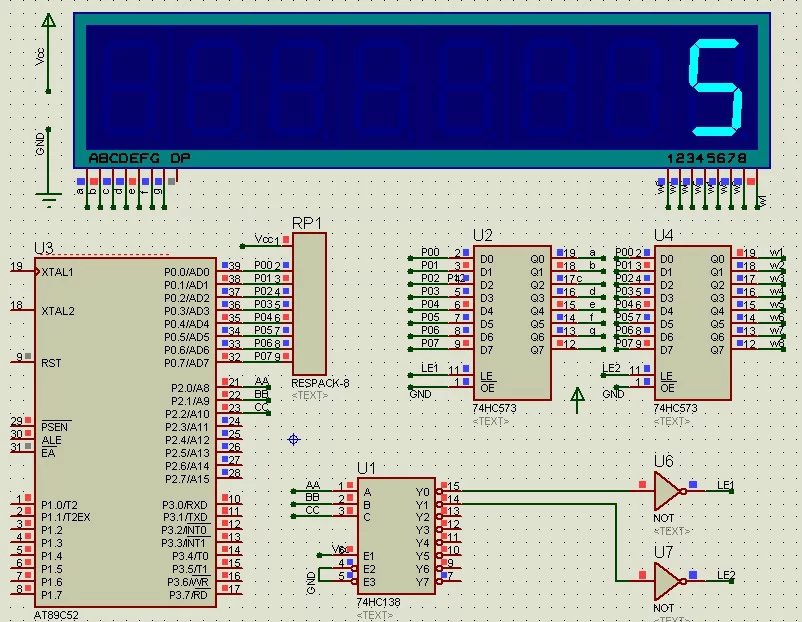Image resolution: width=802 pixels, height=622 pixels.
Task: Click the AA net label next to U3 P2.0
Action: (x=262, y=381)
